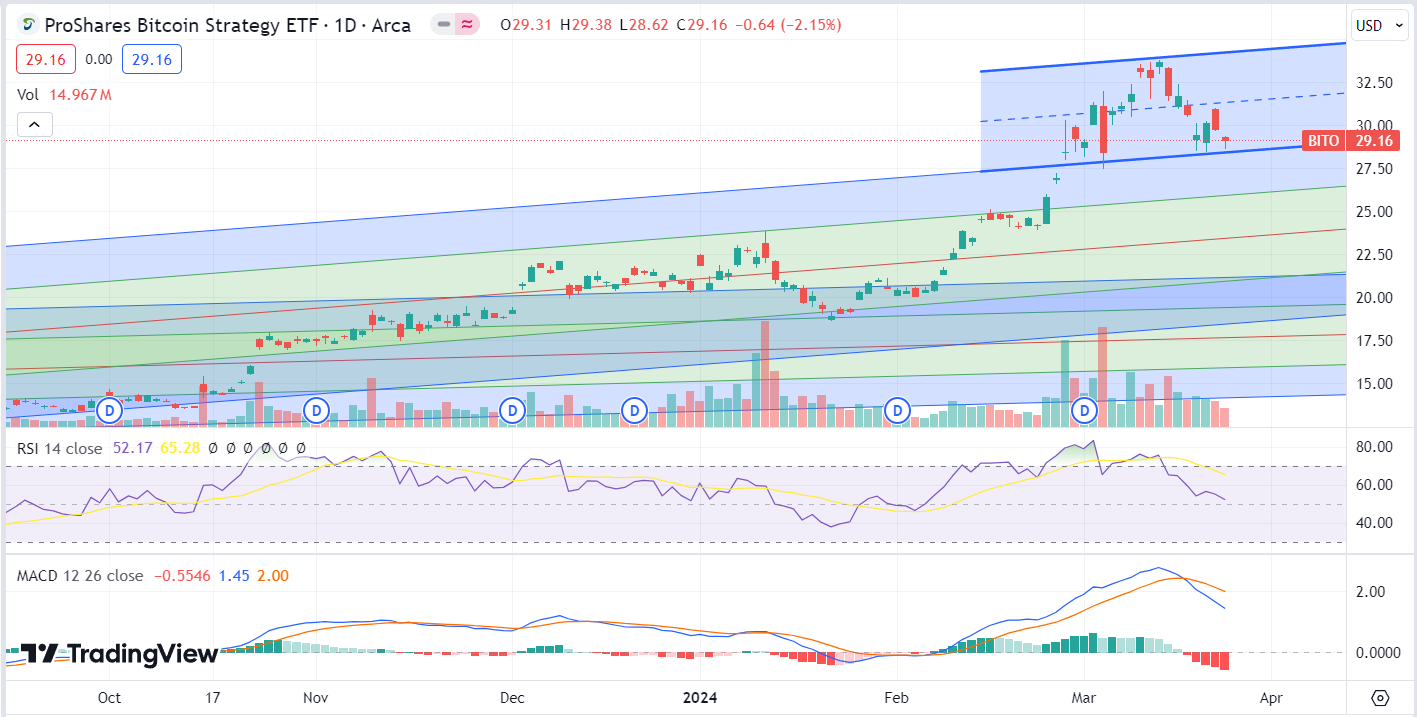1417x717 pixels.
Task: Click the red 29.16 sell price button
Action: pyautogui.click(x=46, y=59)
